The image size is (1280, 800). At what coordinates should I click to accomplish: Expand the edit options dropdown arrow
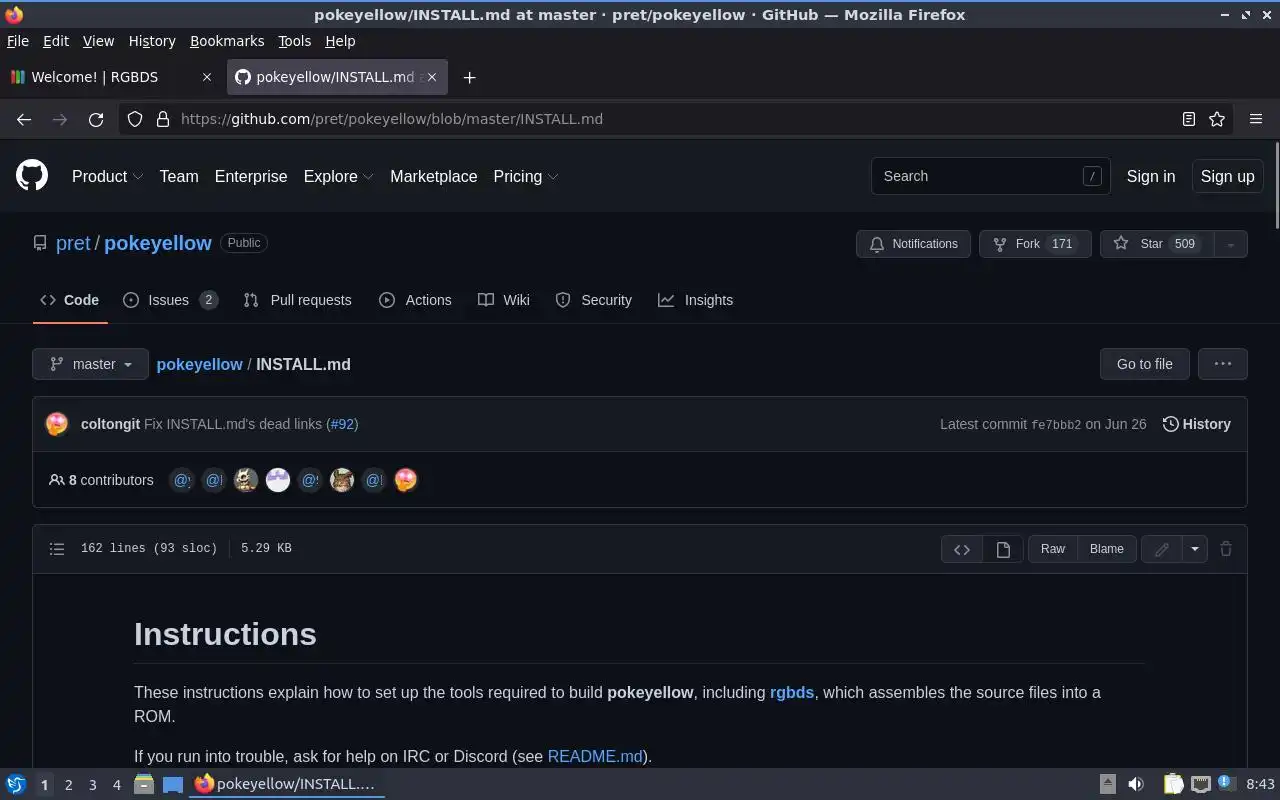point(1194,549)
